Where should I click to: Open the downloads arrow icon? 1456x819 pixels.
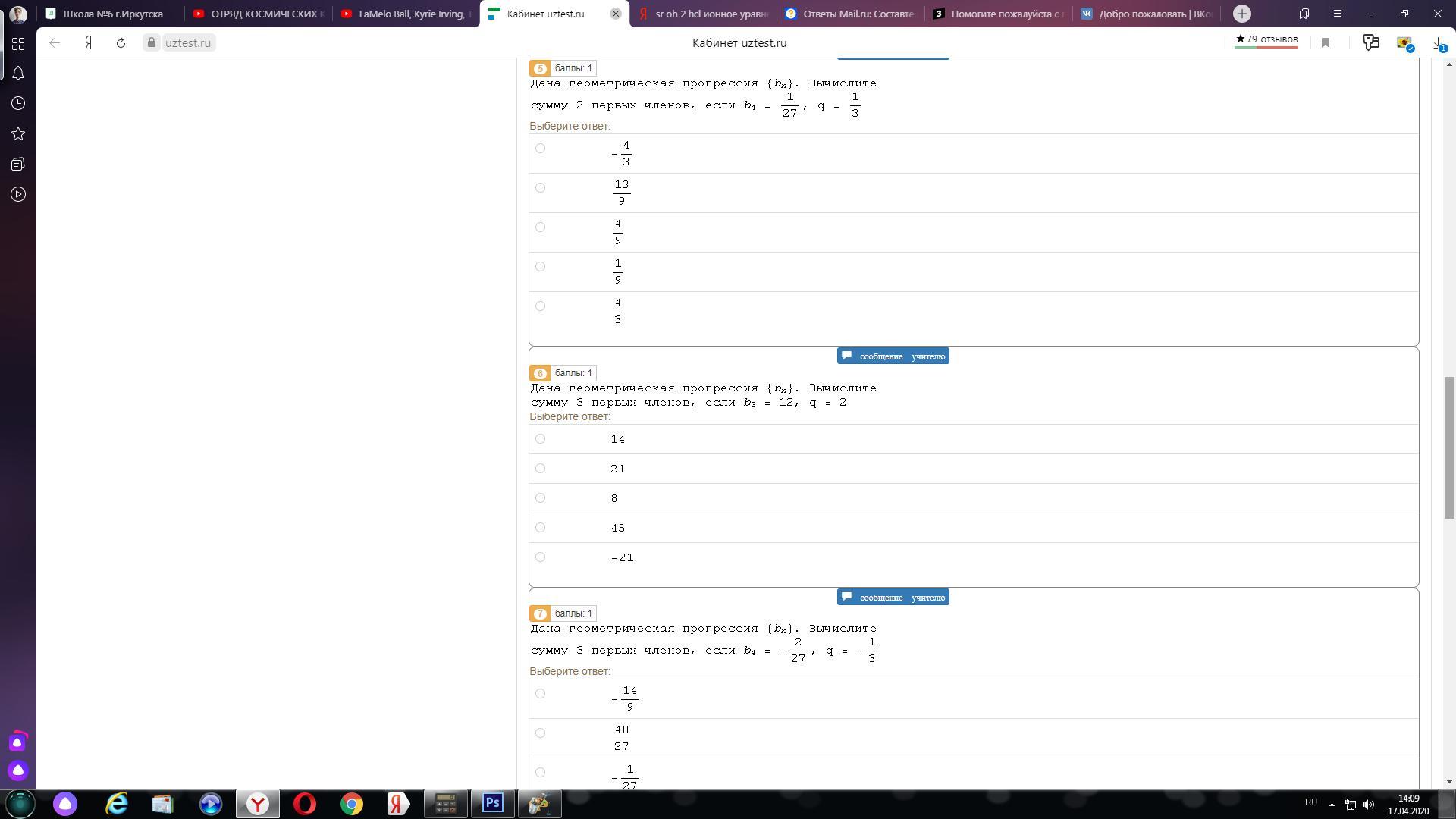pos(1437,43)
